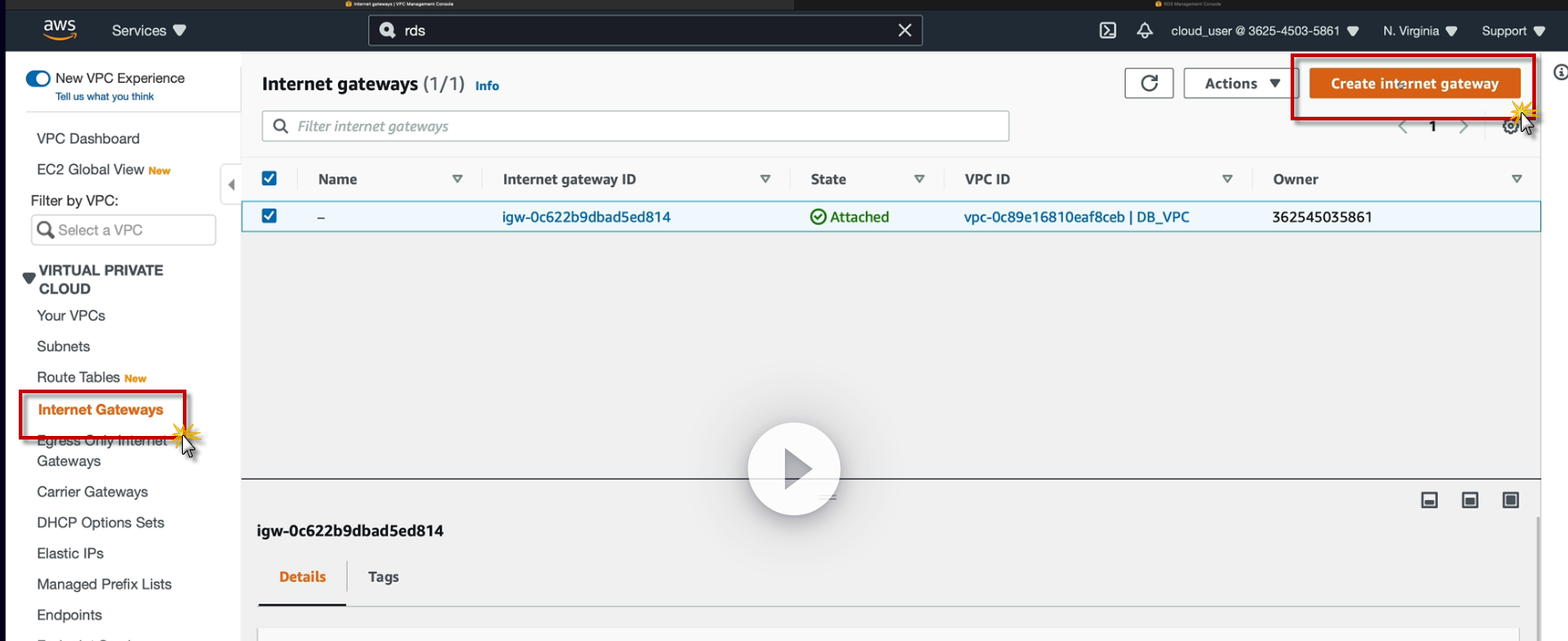The height and width of the screenshot is (641, 1568).
Task: Set details pane to full size icon
Action: pyautogui.click(x=1511, y=500)
